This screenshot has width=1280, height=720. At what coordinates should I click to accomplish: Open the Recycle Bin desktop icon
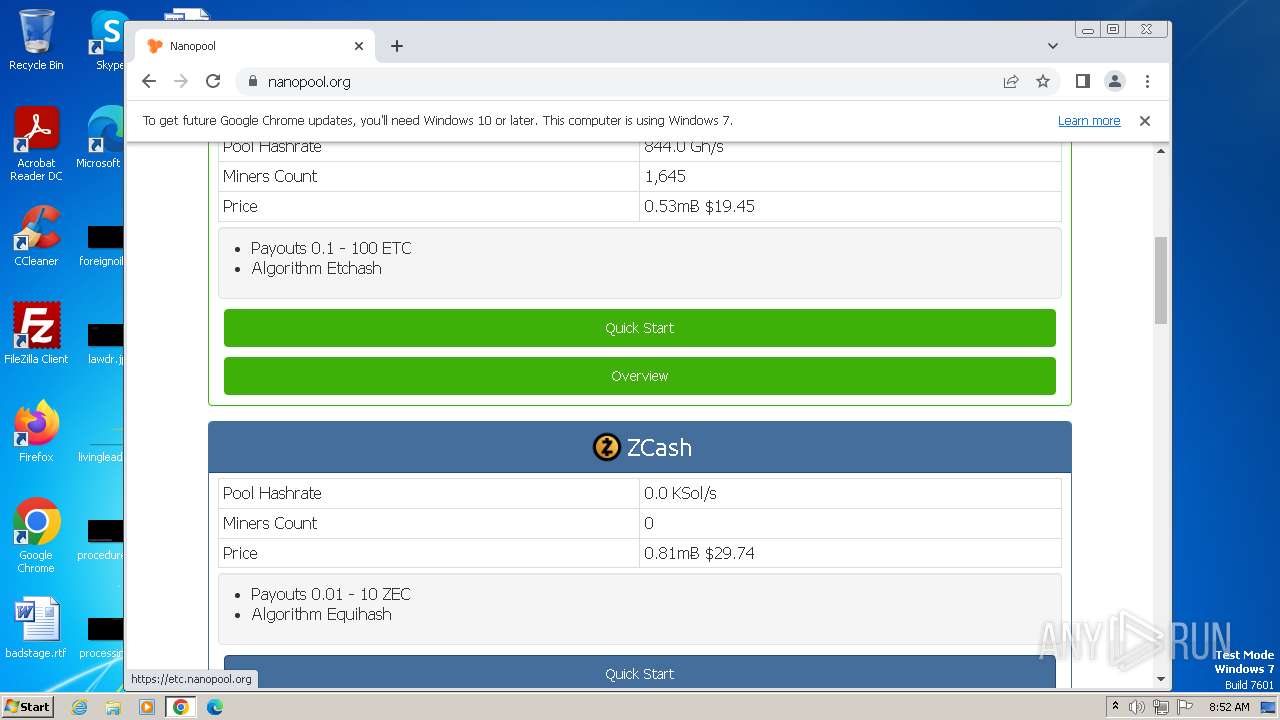click(36, 40)
